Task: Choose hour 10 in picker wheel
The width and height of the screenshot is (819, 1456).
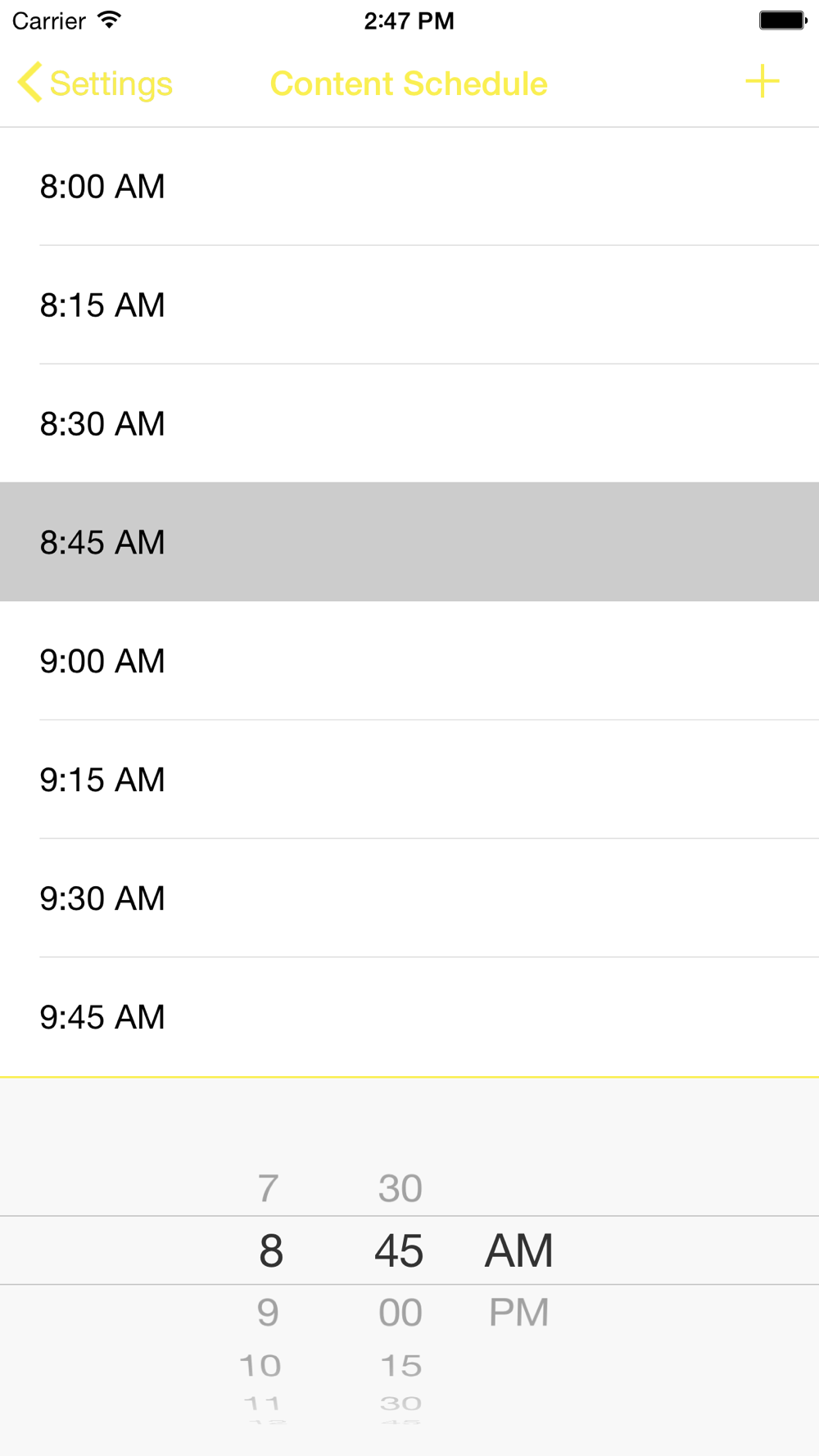Action: point(260,1365)
